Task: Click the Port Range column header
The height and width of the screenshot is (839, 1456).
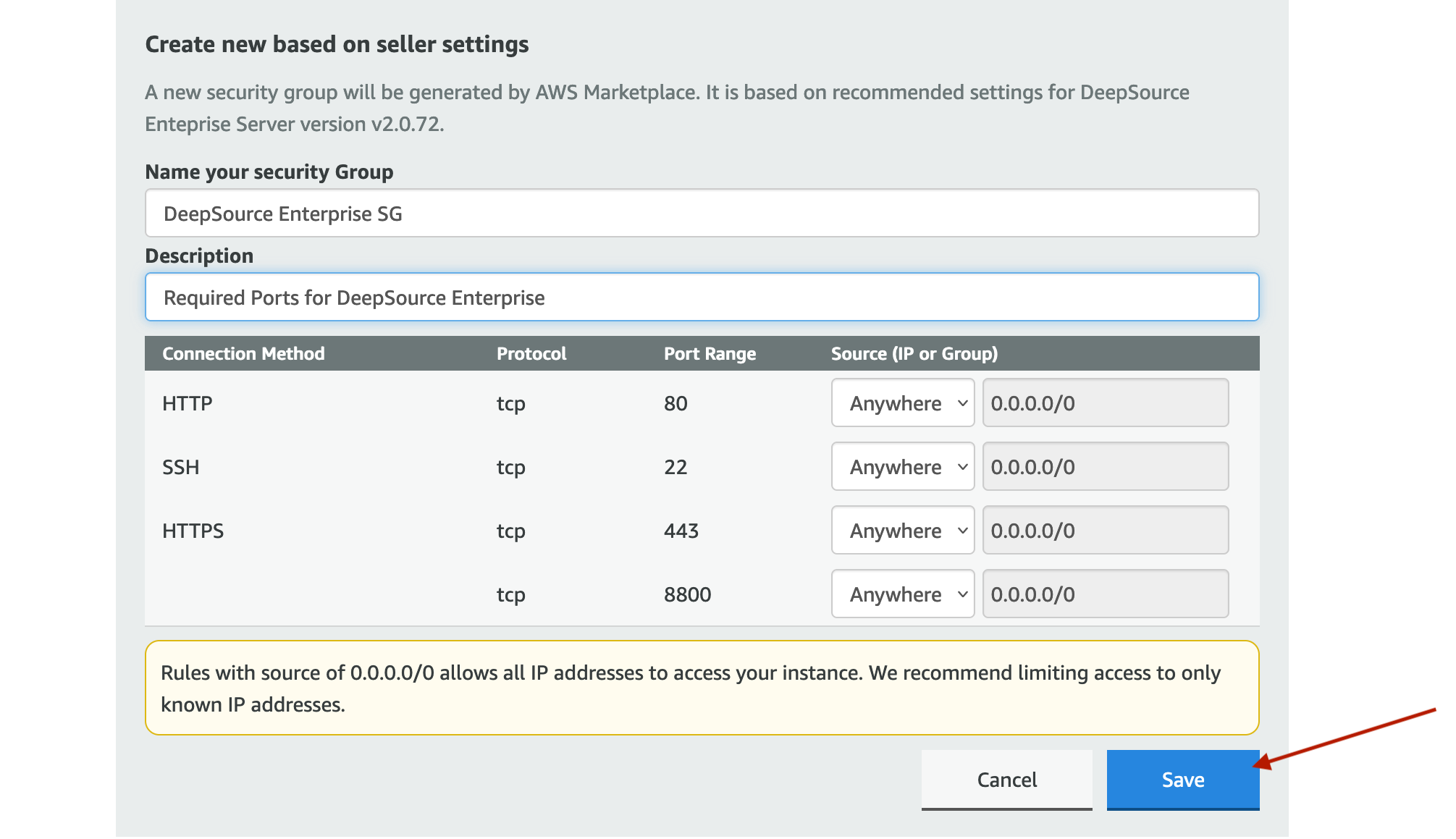Action: click(710, 354)
